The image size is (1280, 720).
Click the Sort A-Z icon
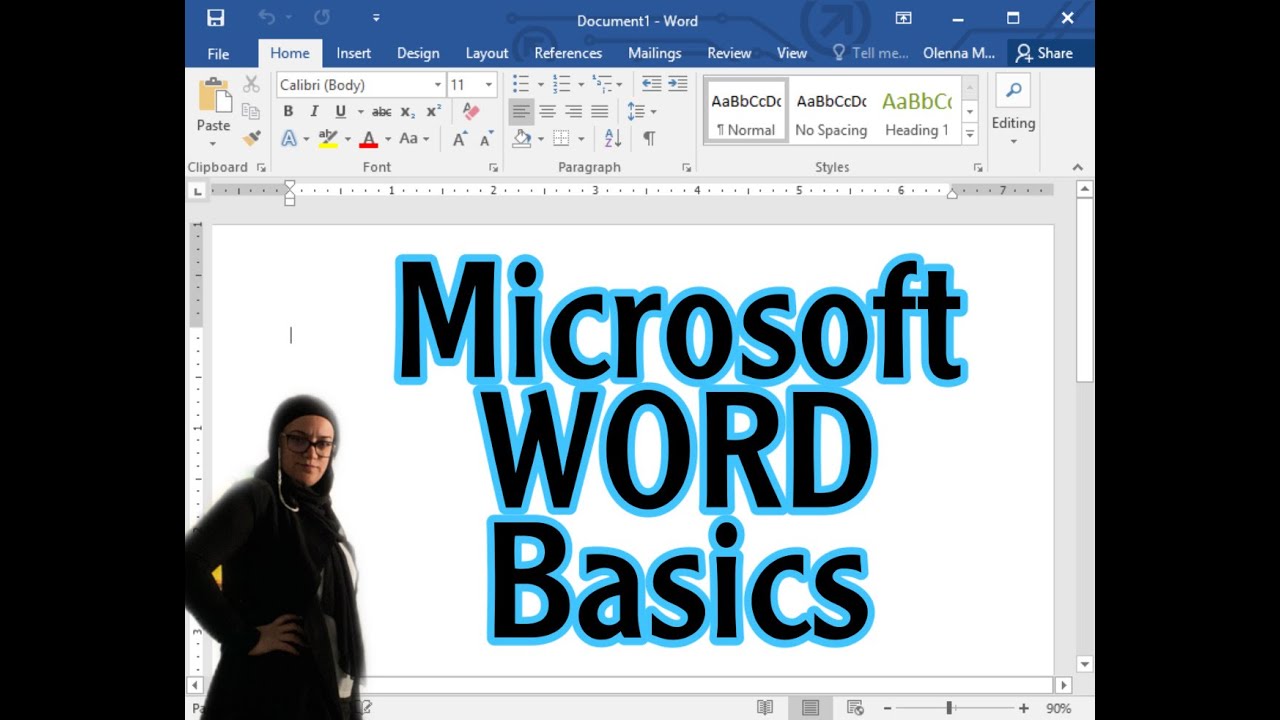[x=613, y=139]
